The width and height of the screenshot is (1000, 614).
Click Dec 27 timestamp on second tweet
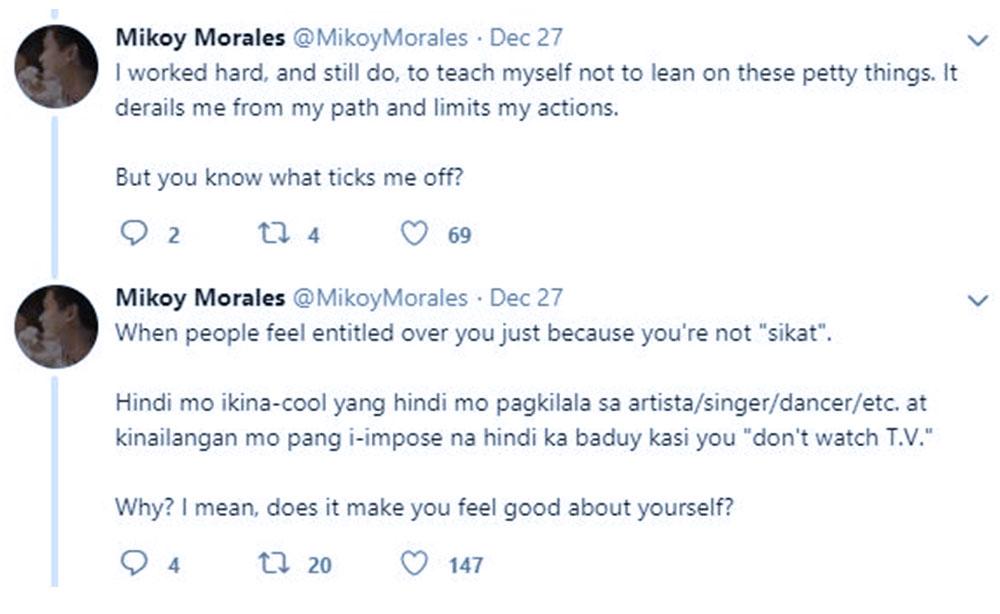[x=526, y=297]
